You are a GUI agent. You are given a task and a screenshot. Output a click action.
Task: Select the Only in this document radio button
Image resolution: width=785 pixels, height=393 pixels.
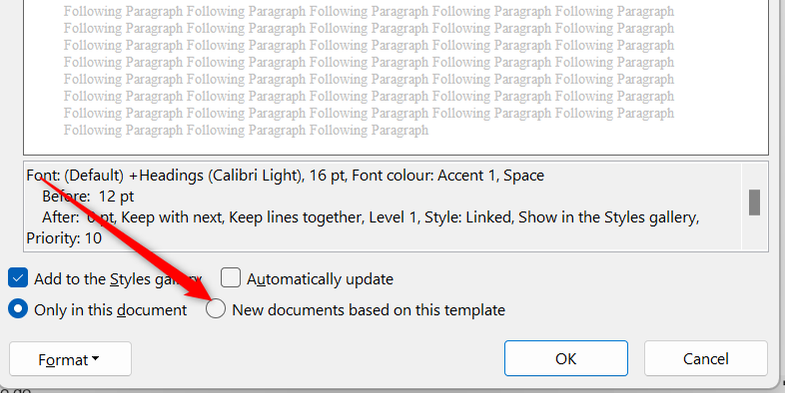(x=18, y=309)
